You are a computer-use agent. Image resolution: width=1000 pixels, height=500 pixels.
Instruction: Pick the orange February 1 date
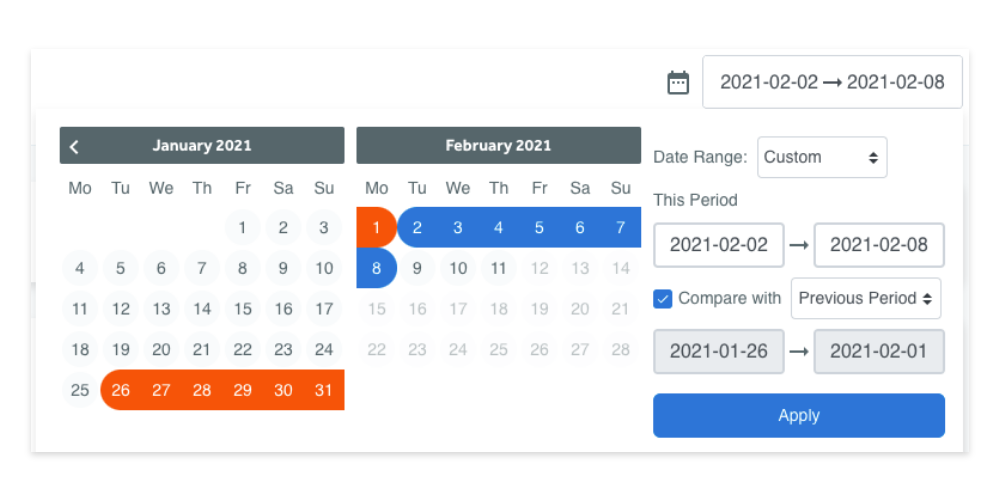pos(376,228)
